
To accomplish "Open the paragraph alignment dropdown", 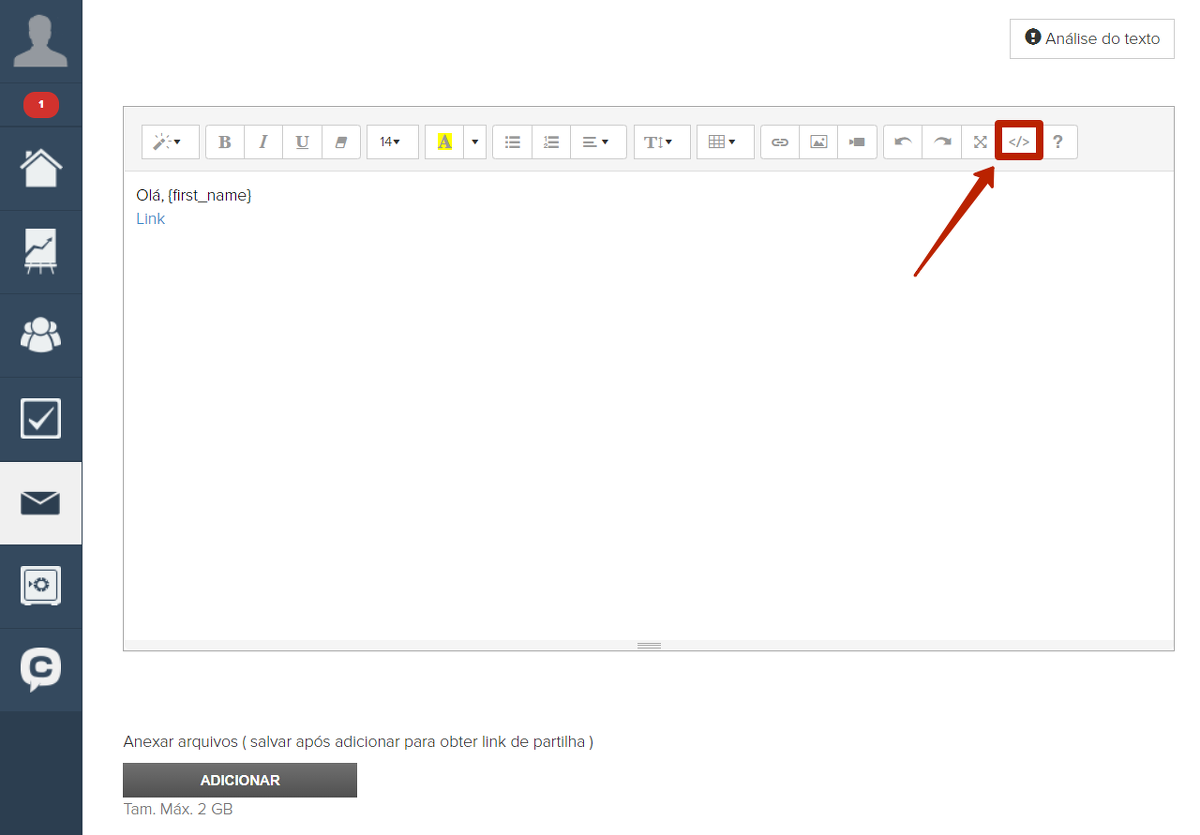I will pos(597,142).
